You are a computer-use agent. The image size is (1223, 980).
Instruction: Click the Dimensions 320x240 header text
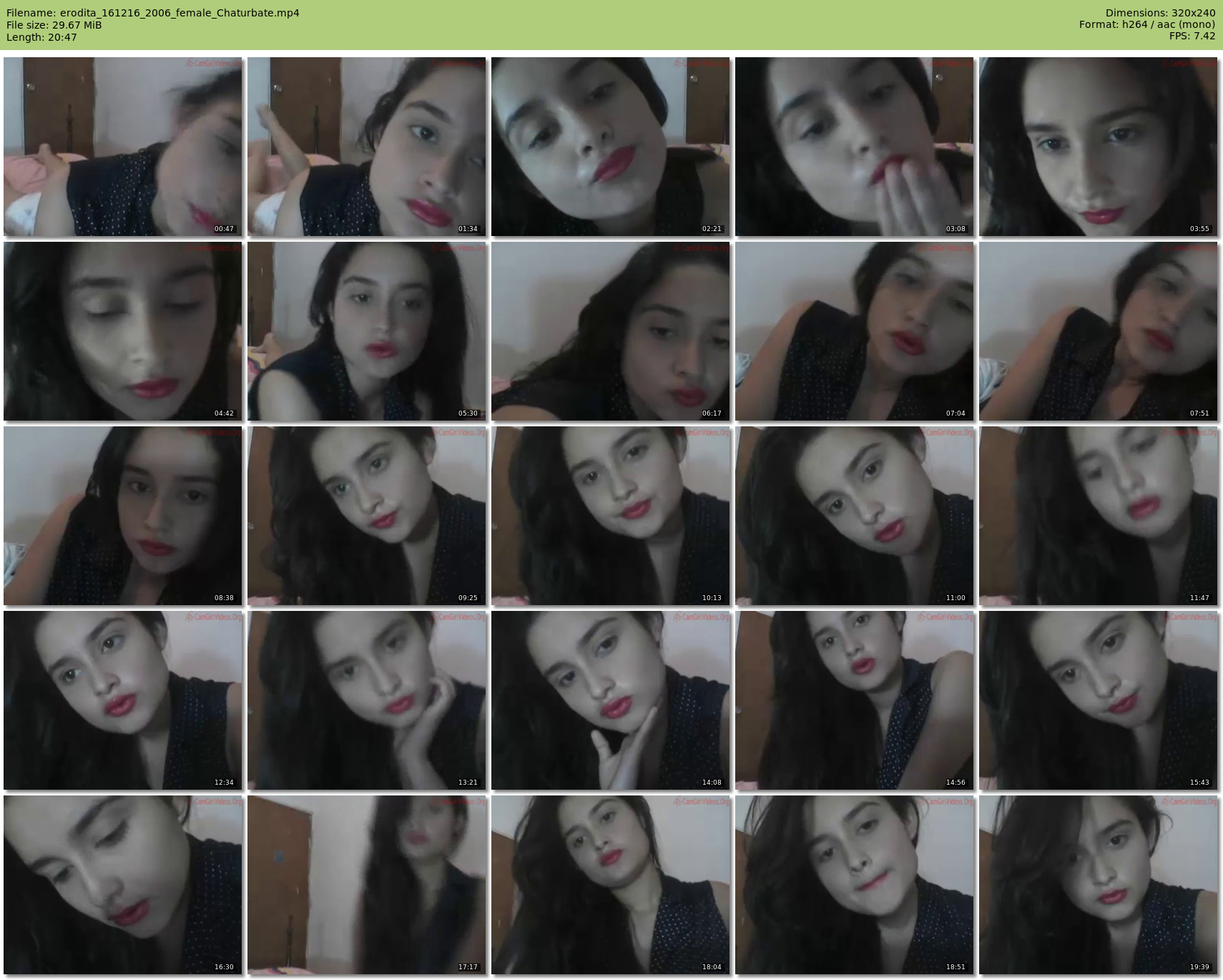(1160, 13)
